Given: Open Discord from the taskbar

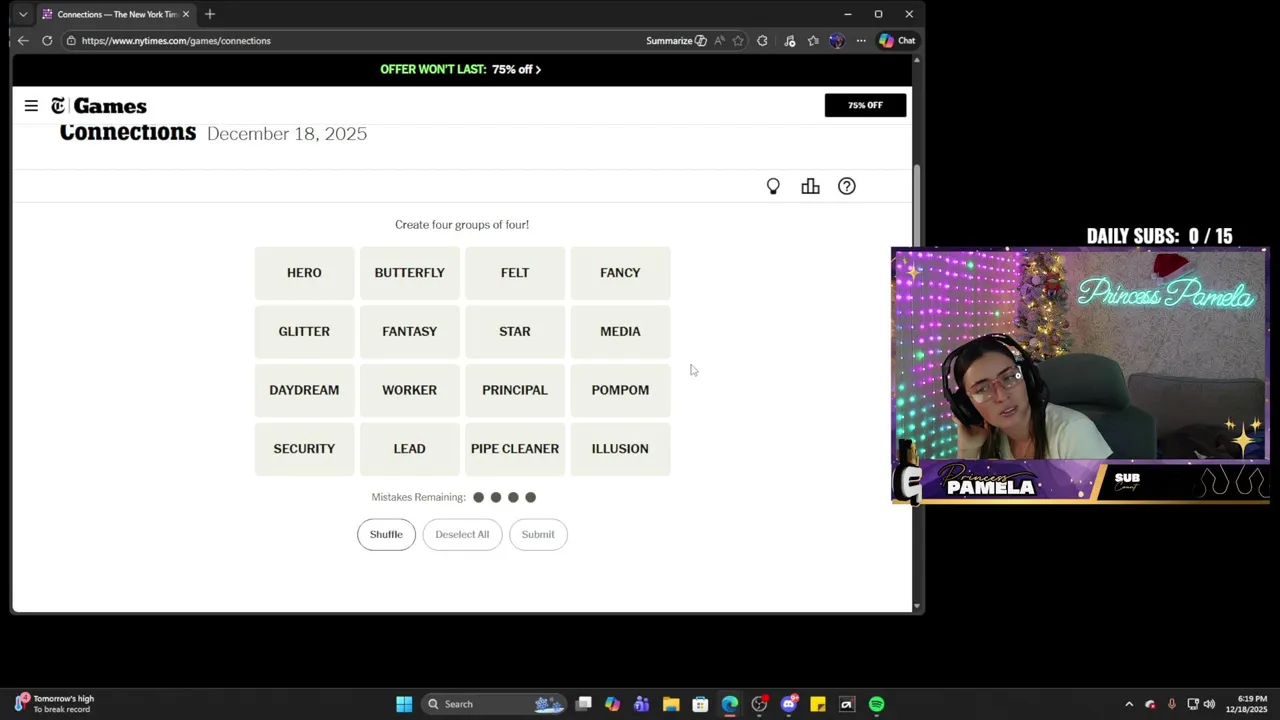Looking at the screenshot, I should 789,704.
